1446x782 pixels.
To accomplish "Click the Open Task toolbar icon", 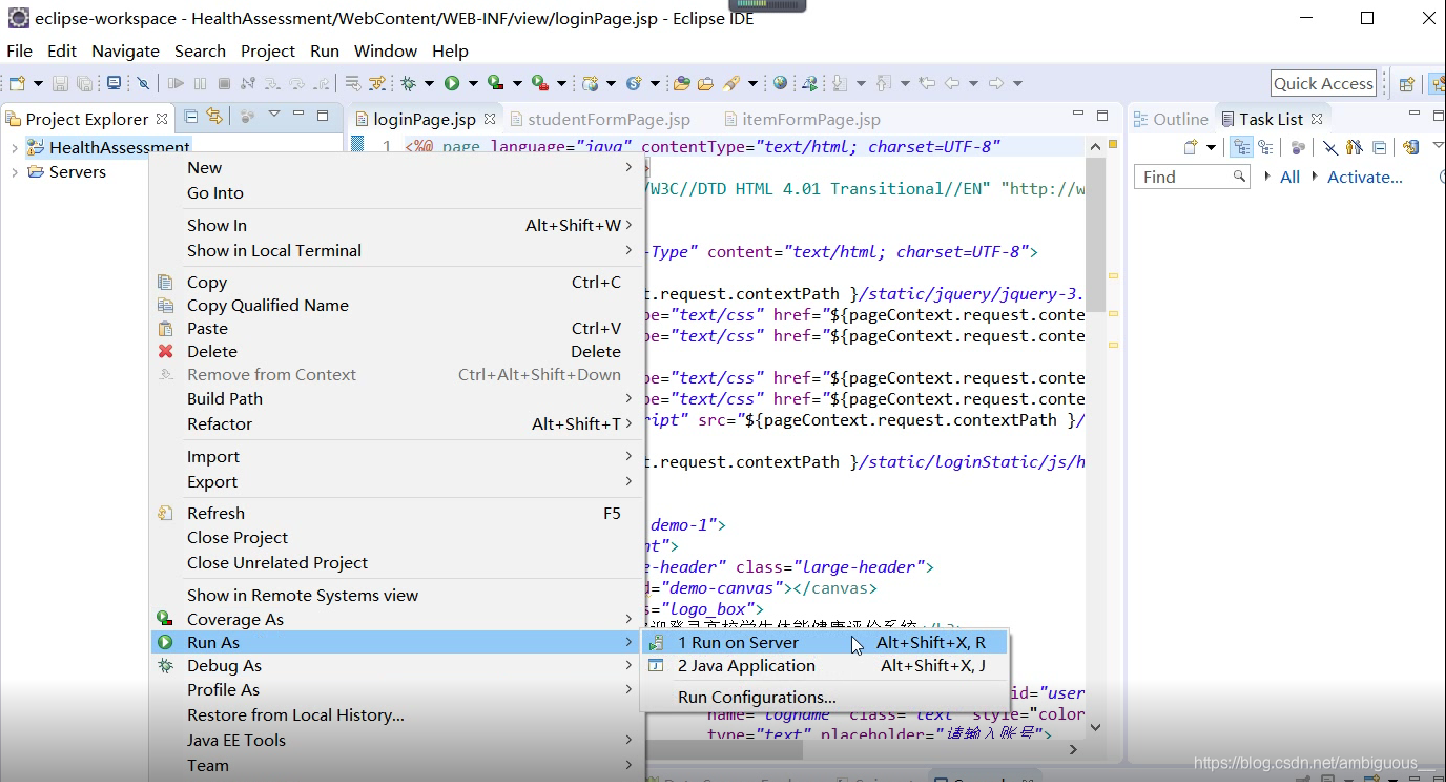I will (706, 83).
